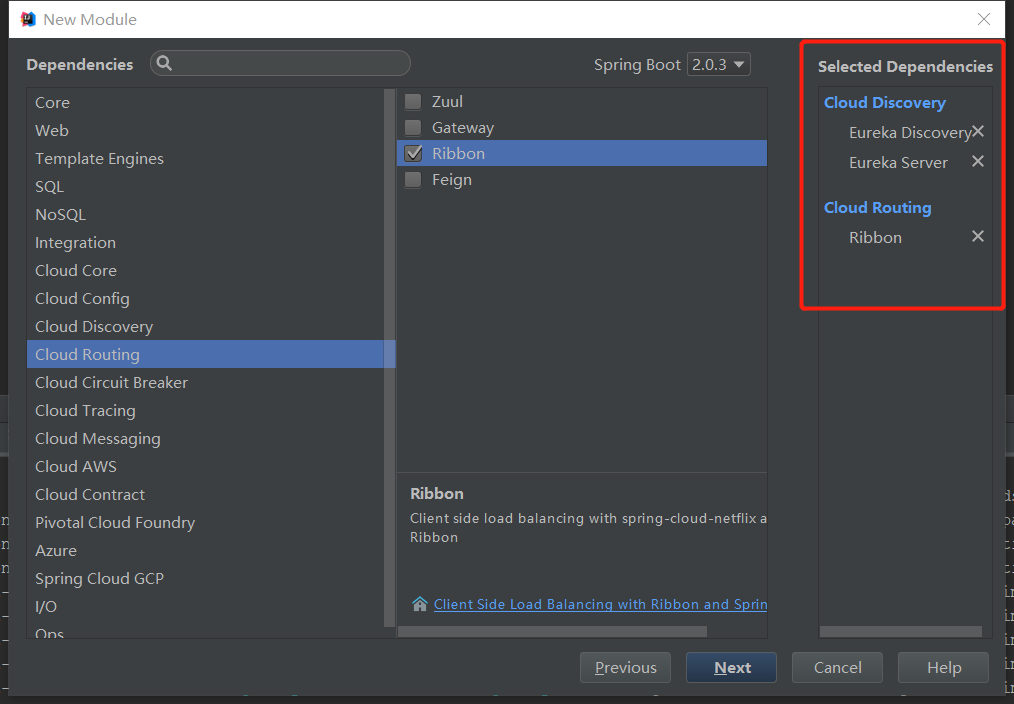Click the category list vertical scrollbar

click(389, 357)
